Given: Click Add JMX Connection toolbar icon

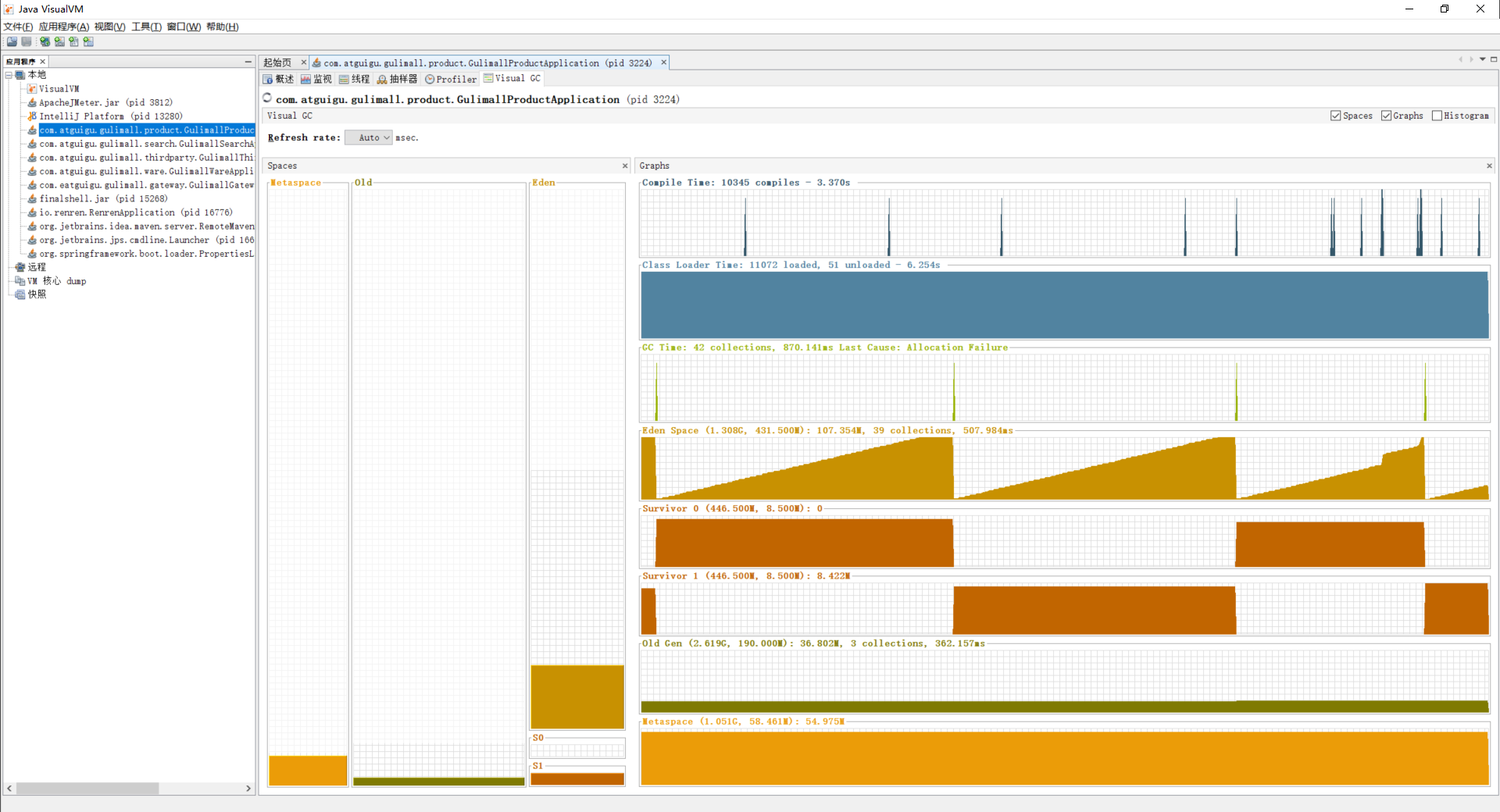Looking at the screenshot, I should tap(59, 42).
